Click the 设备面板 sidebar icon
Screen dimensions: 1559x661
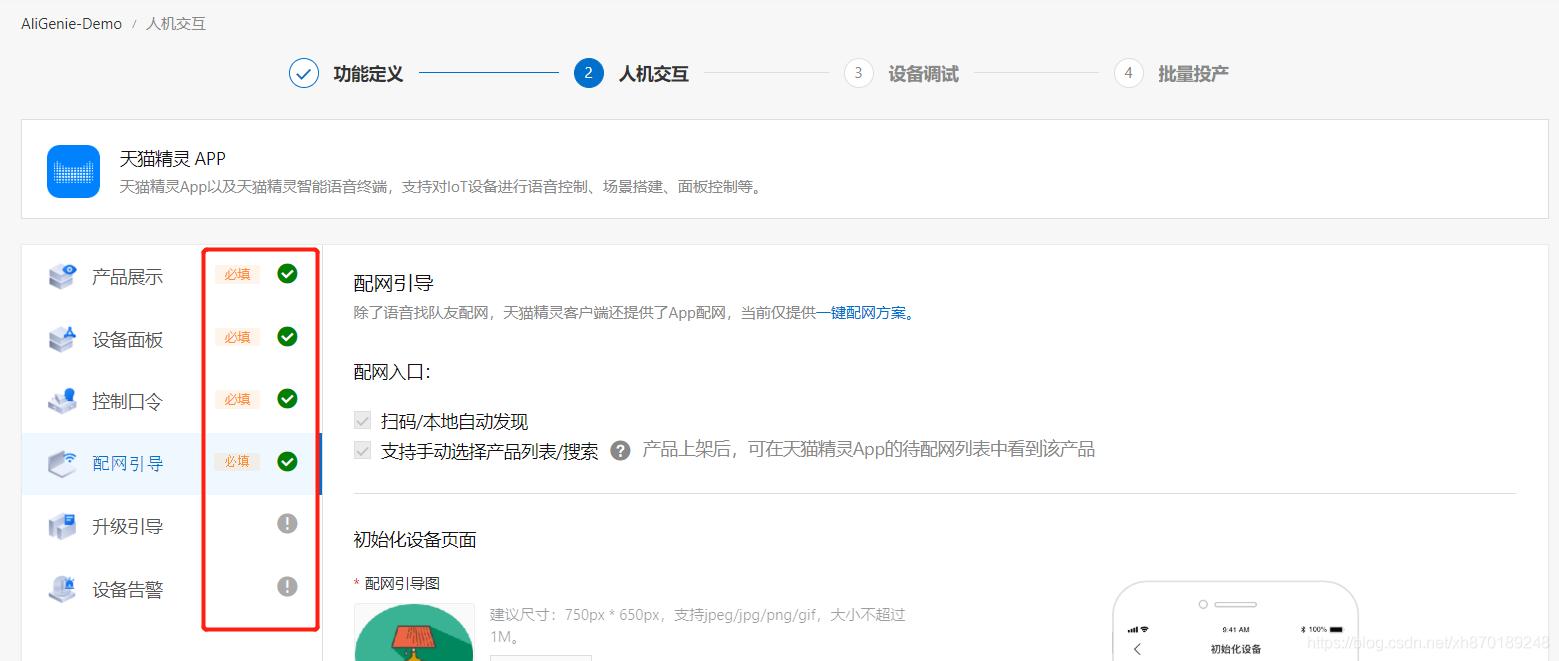pos(62,339)
